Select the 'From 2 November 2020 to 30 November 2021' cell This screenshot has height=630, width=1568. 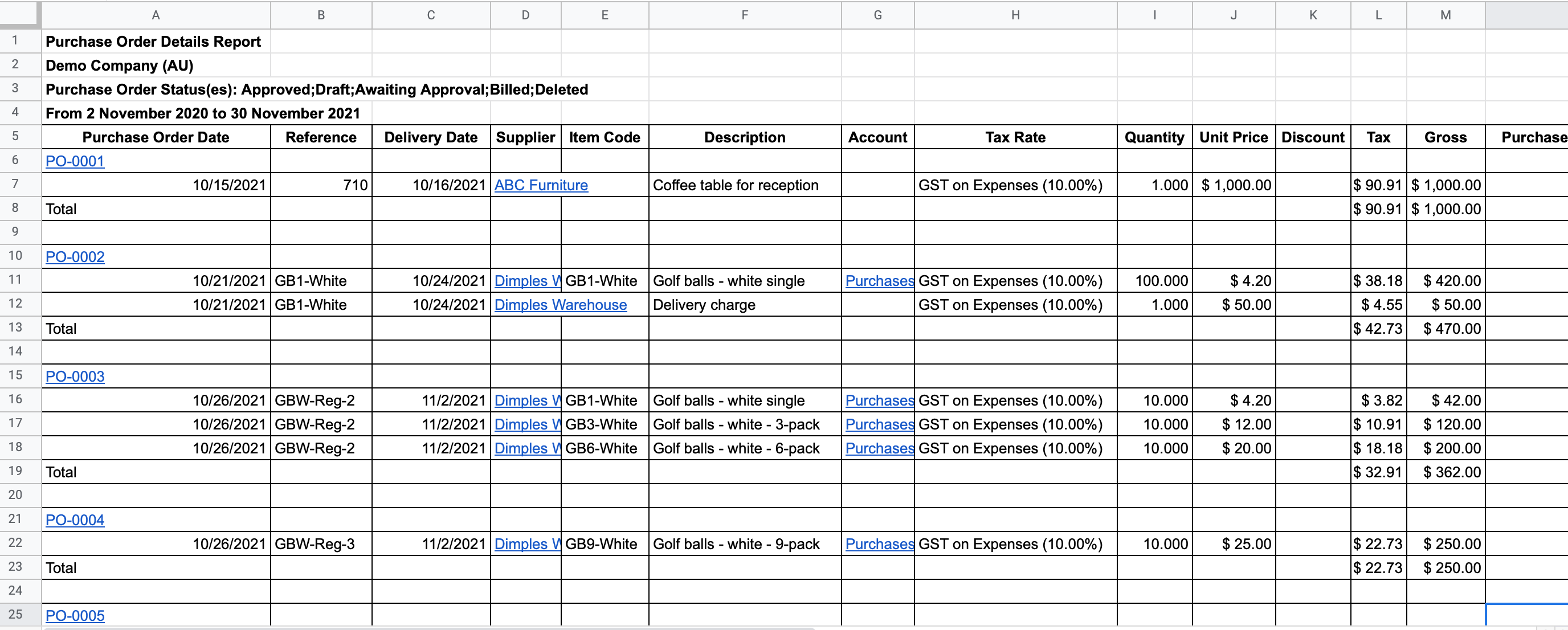156,113
